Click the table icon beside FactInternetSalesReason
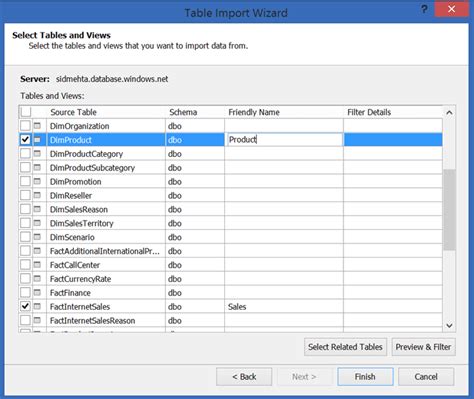This screenshot has width=474, height=399. [37, 320]
